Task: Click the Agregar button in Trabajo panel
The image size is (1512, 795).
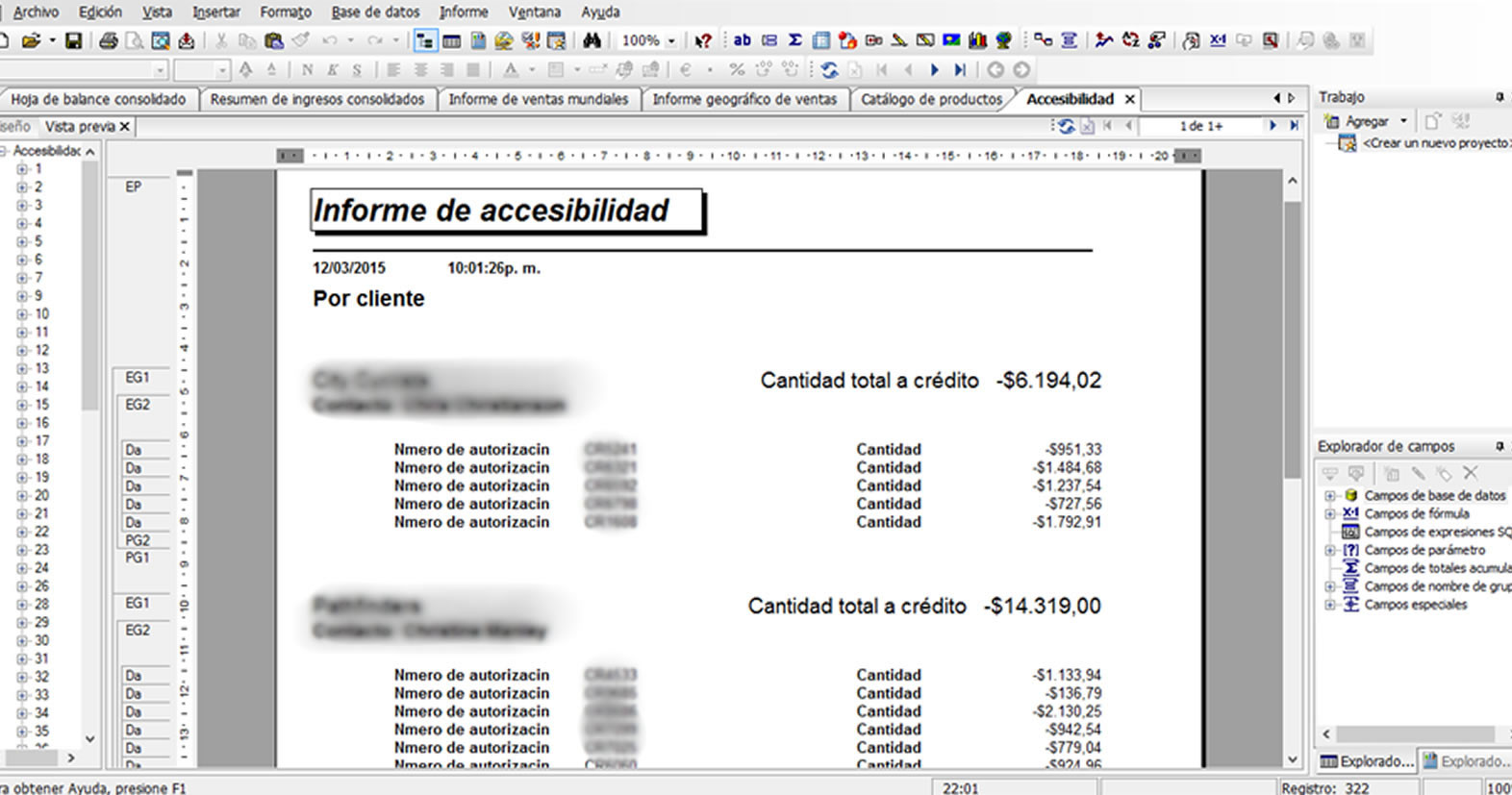Action: [x=1366, y=121]
